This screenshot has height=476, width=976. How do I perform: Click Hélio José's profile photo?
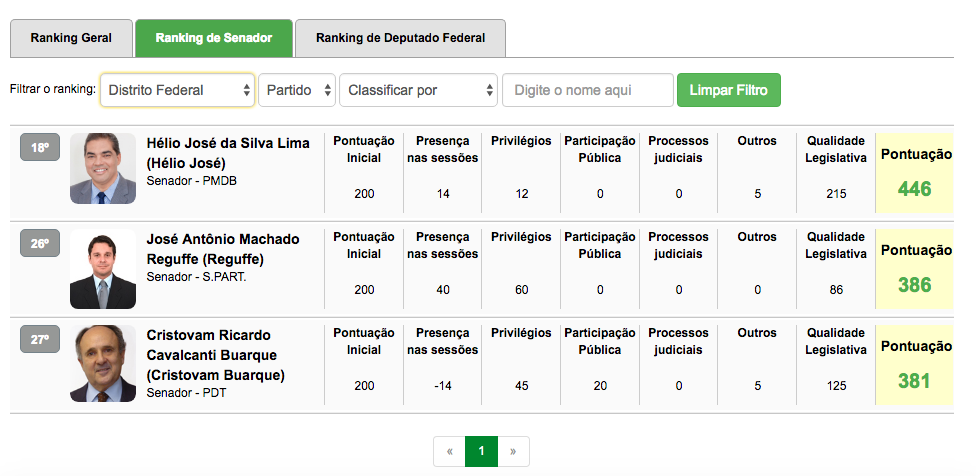point(103,169)
